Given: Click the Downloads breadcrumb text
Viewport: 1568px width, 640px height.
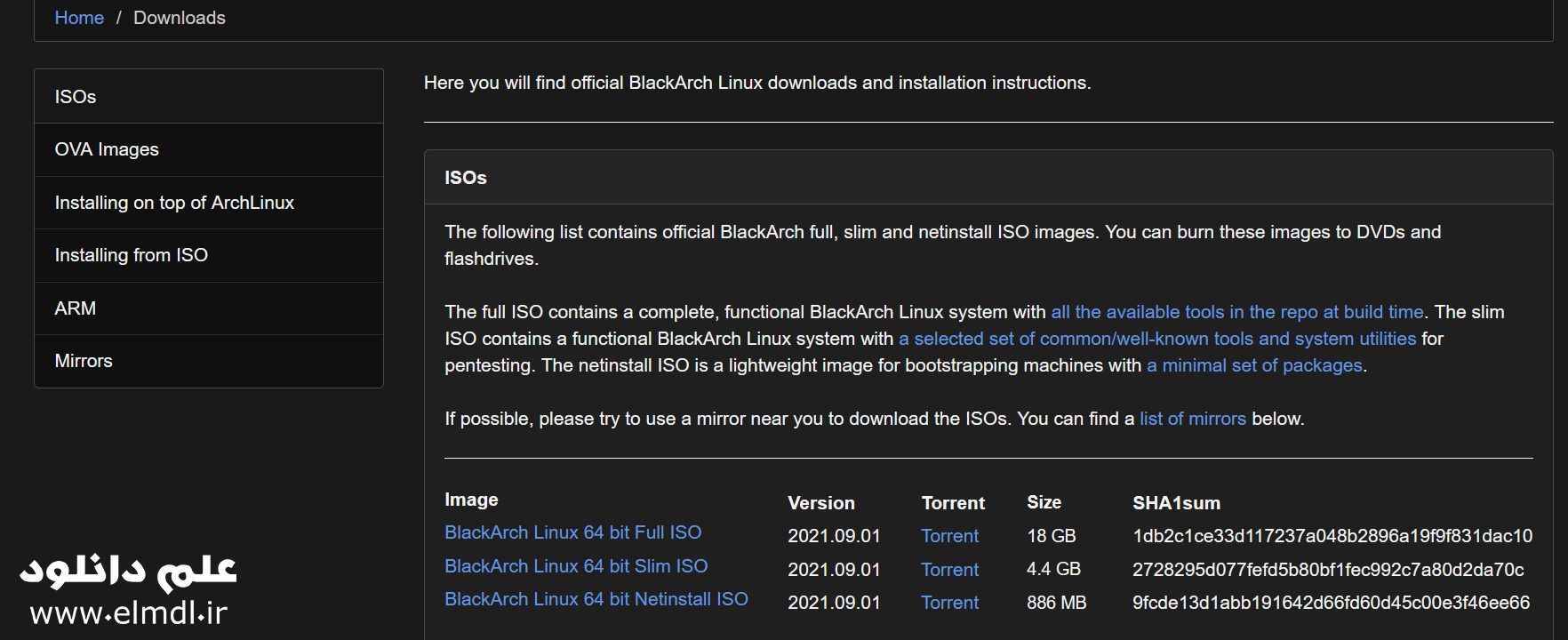Looking at the screenshot, I should (x=179, y=18).
